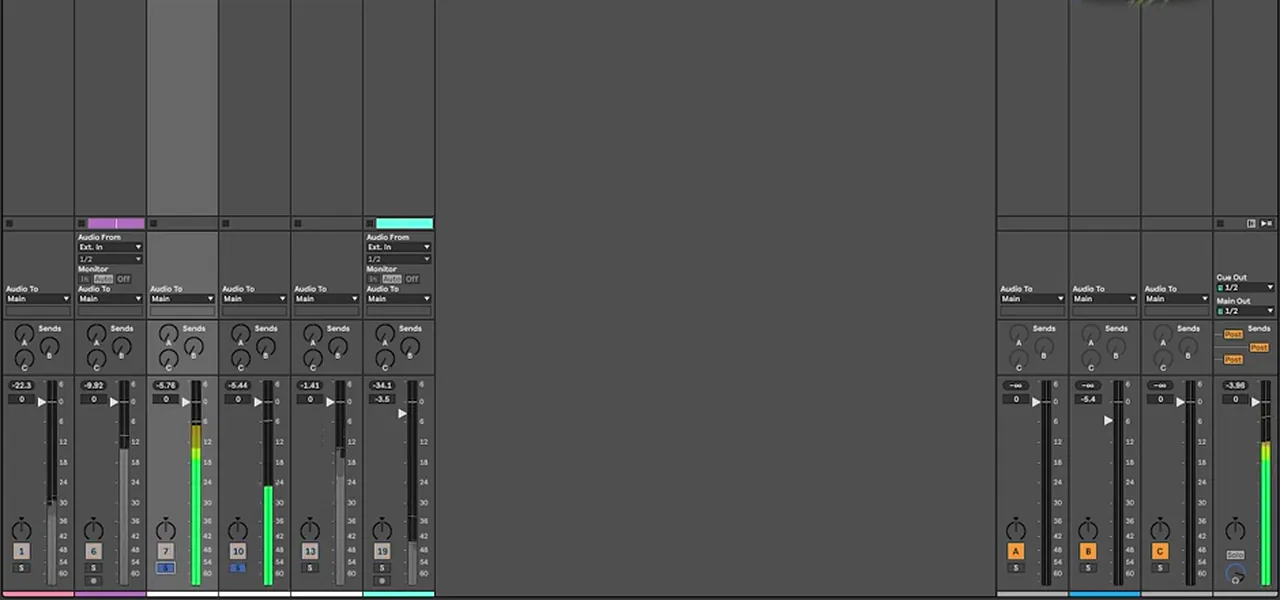Click the clip stop button on track 1

[10, 224]
